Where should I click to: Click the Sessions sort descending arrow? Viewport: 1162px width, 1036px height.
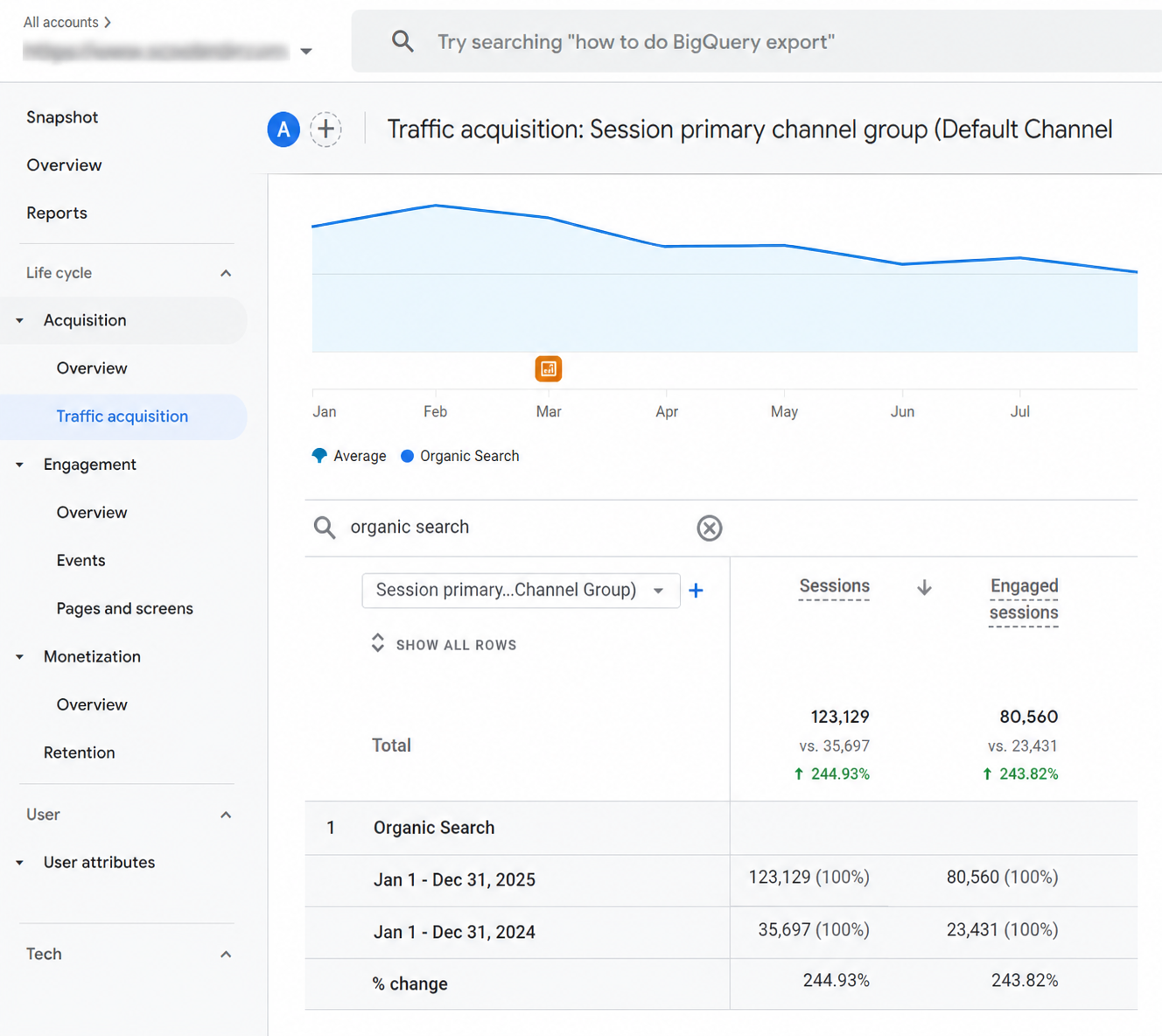point(924,587)
